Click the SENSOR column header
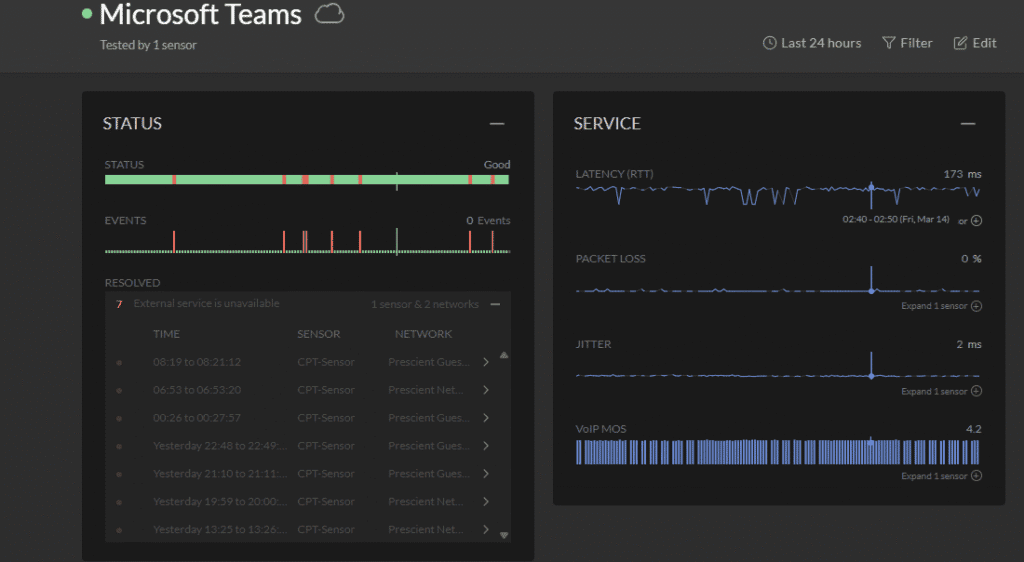 319,334
